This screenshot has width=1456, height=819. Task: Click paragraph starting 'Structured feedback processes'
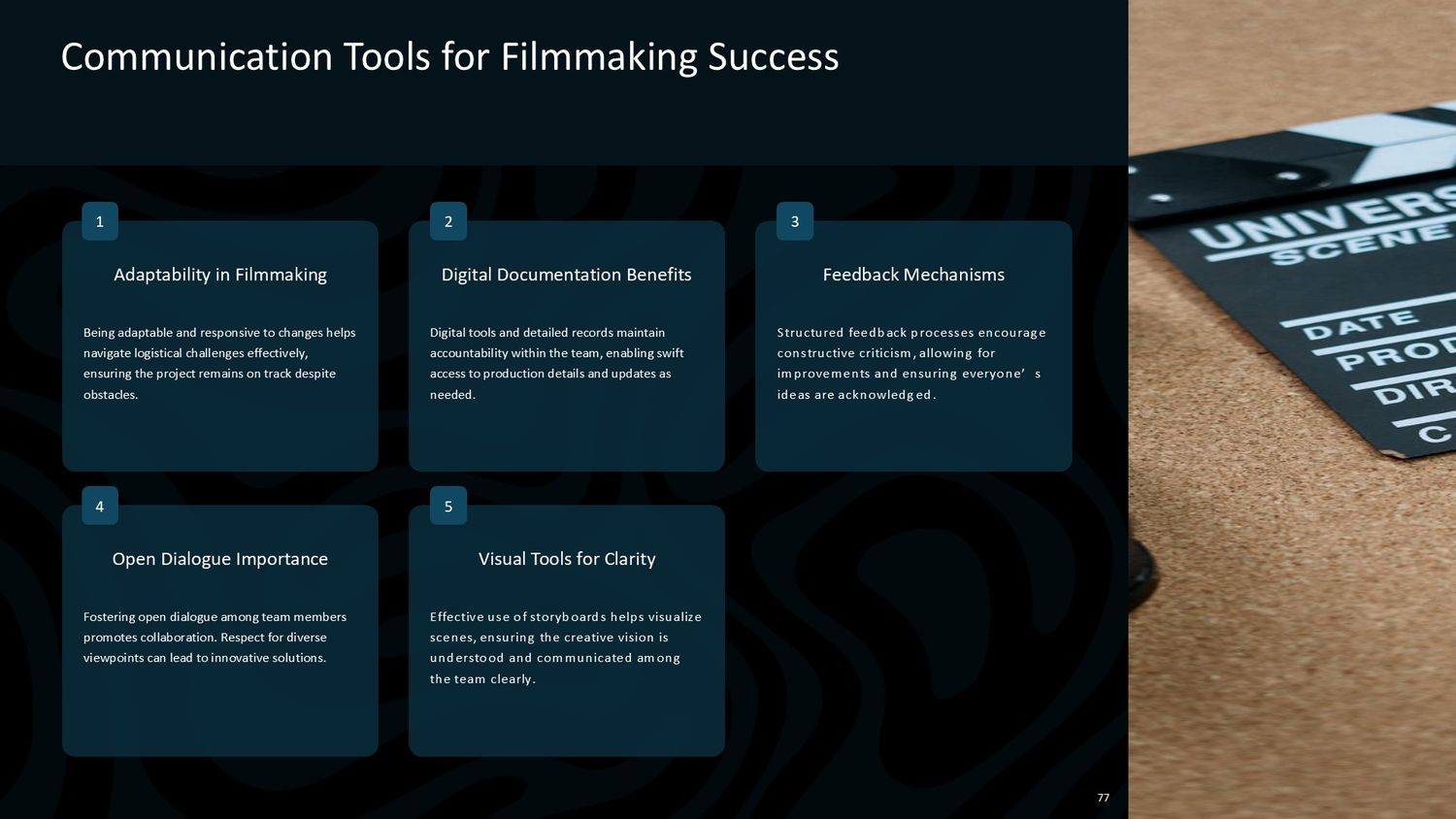(x=911, y=363)
